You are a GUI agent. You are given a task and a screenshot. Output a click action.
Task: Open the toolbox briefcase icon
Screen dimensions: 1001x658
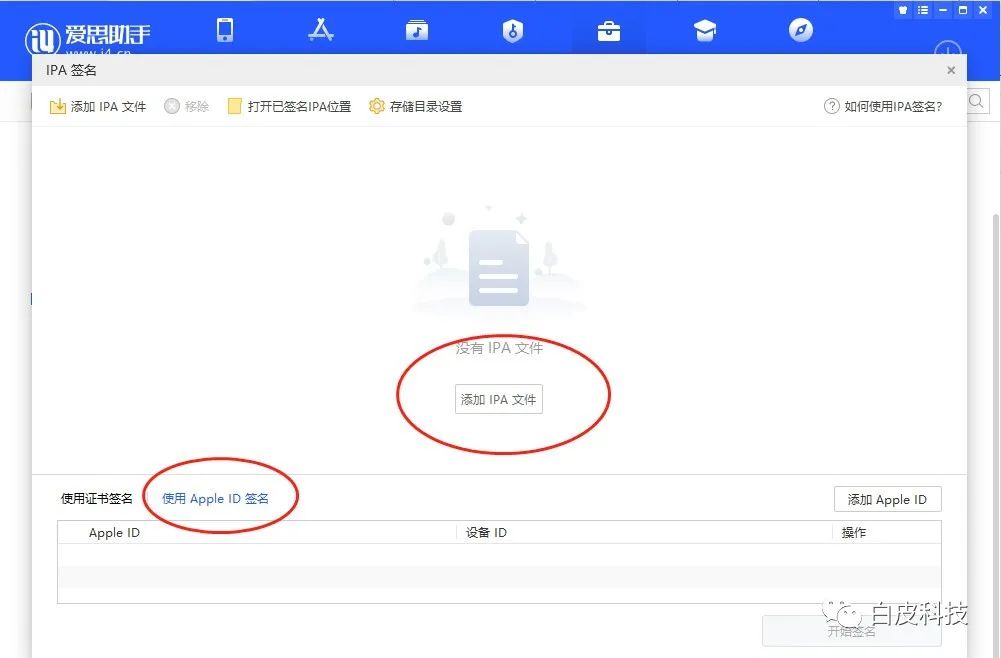(608, 31)
